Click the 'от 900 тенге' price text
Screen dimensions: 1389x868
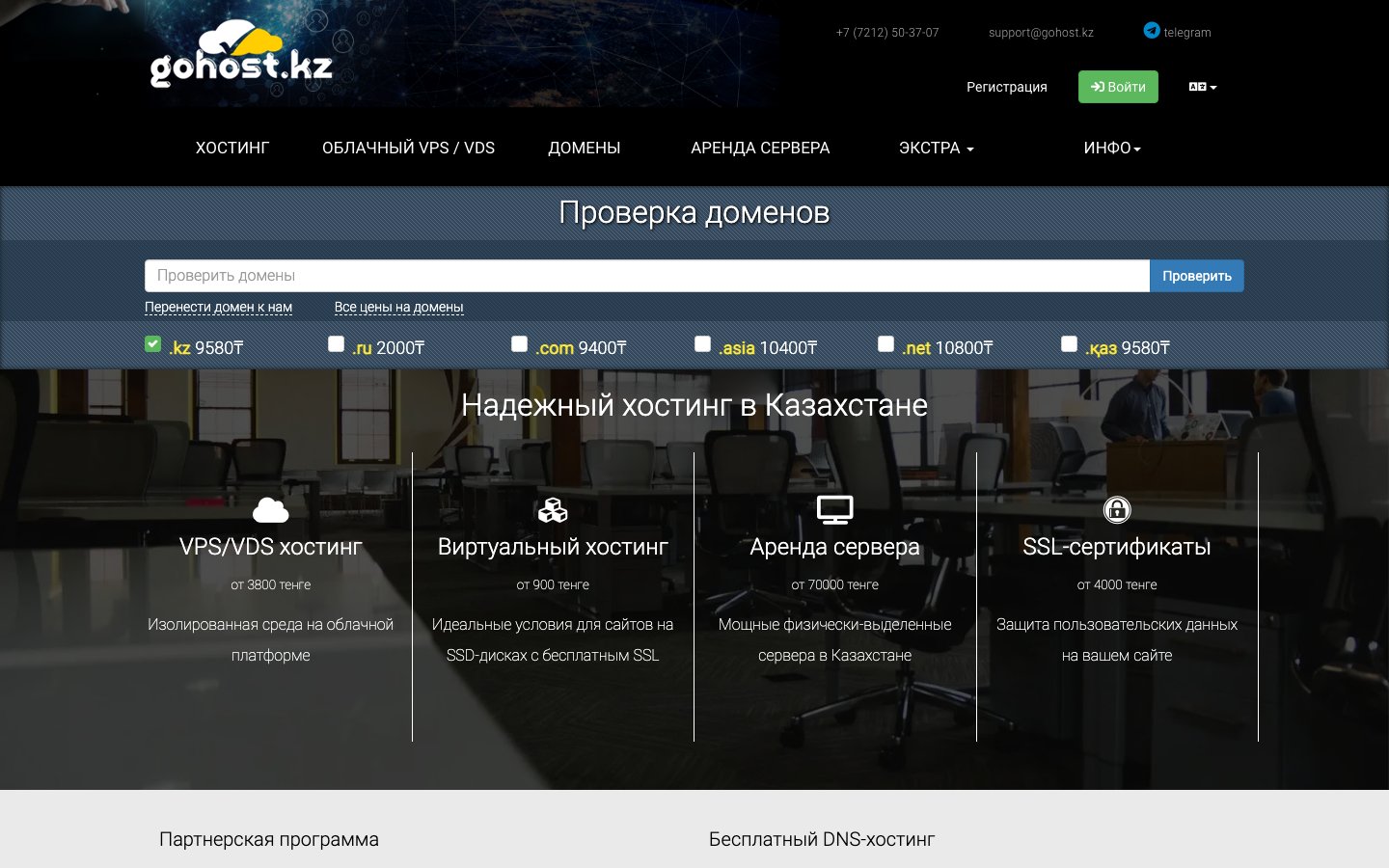[x=553, y=584]
